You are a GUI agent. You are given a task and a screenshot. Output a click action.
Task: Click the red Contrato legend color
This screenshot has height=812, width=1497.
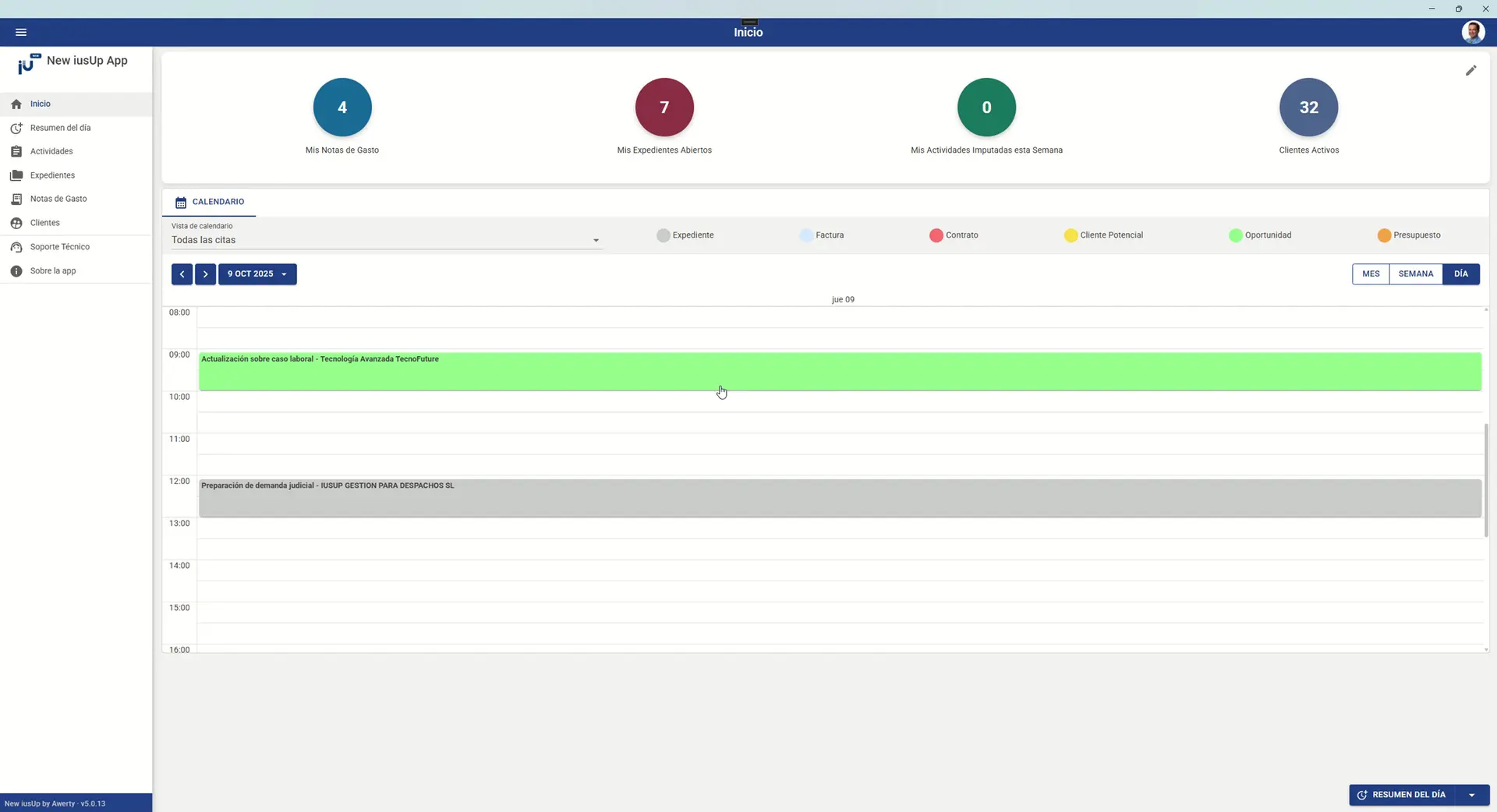coord(936,235)
